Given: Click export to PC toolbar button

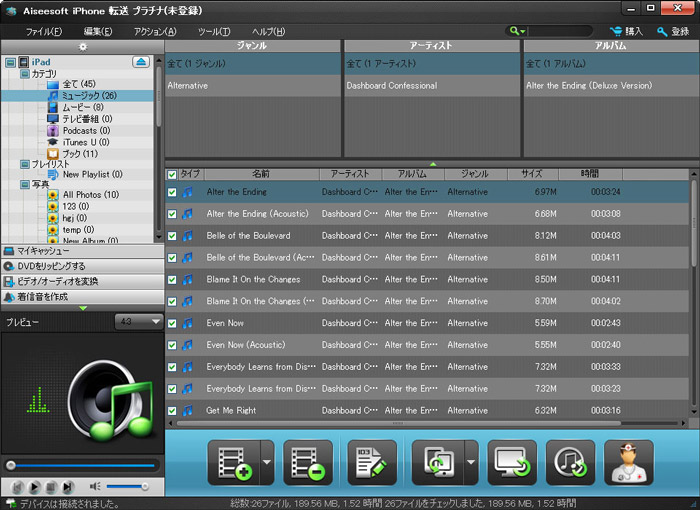Looking at the screenshot, I should [x=512, y=463].
